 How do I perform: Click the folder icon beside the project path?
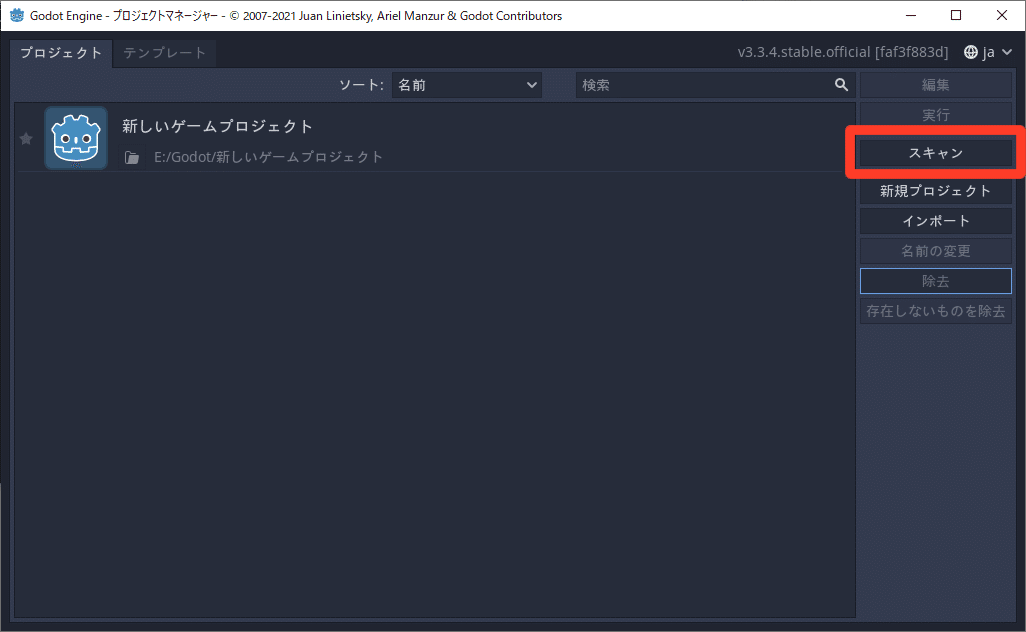[x=131, y=157]
